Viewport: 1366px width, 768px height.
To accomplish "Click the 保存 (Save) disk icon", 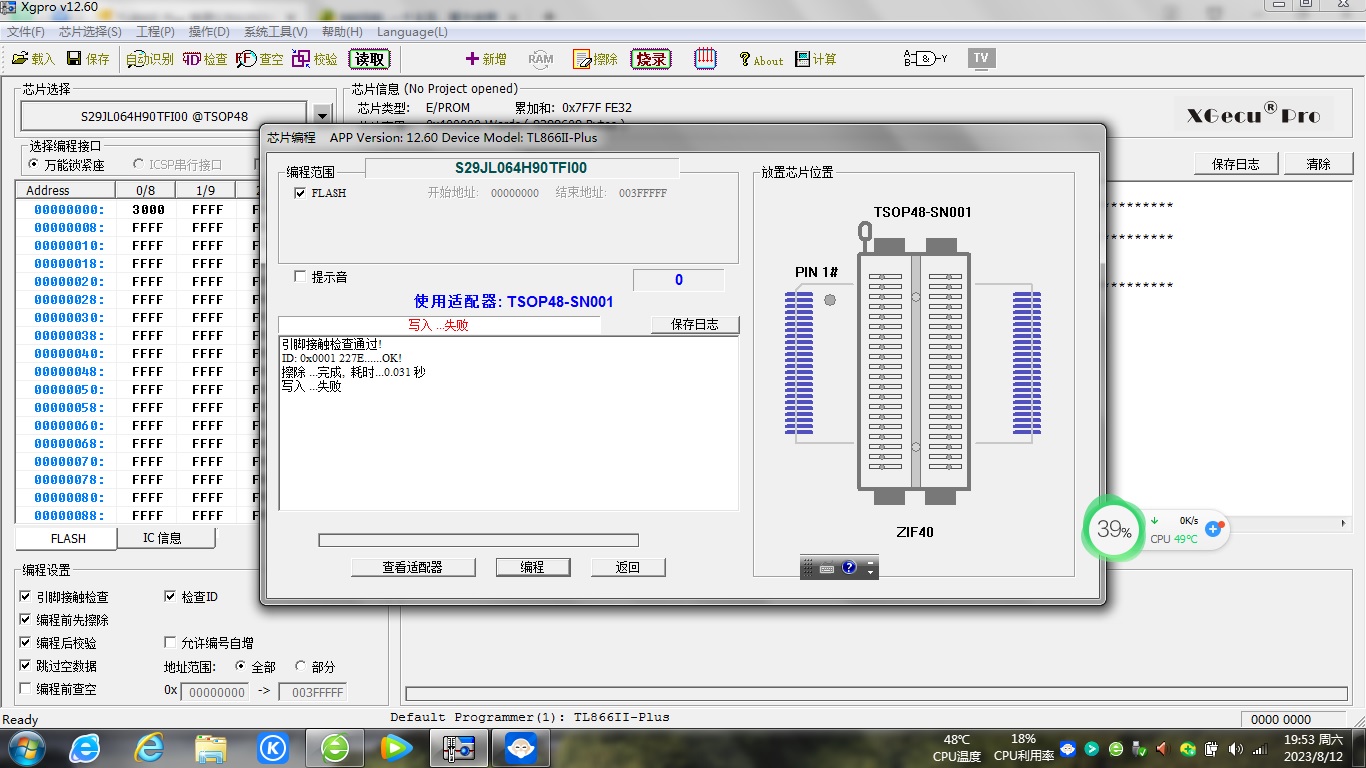I will 75,59.
